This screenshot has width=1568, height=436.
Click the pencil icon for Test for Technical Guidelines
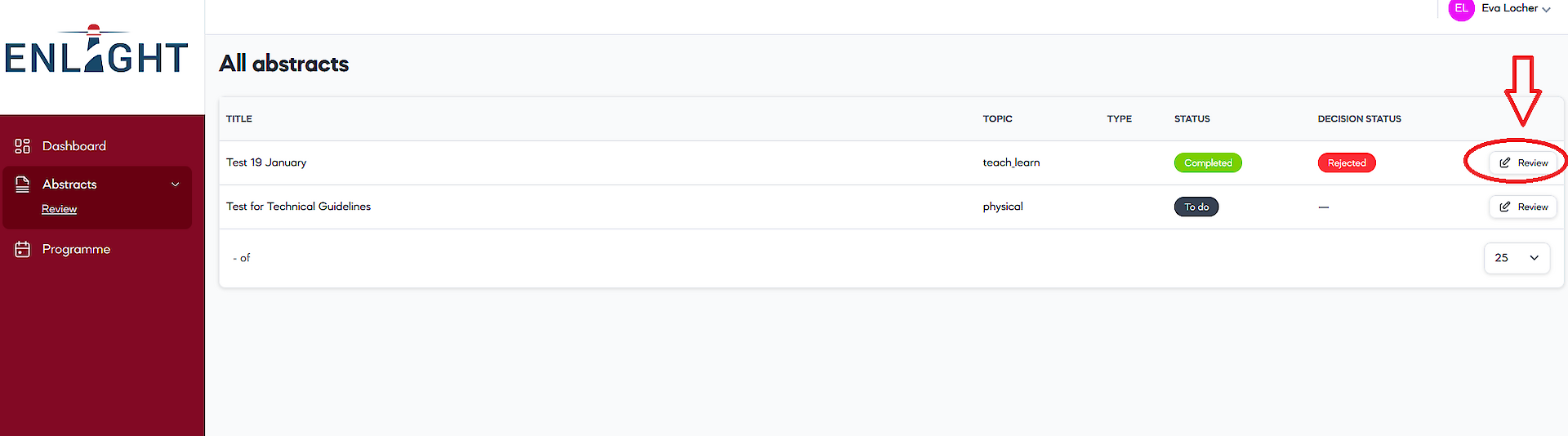point(1505,207)
